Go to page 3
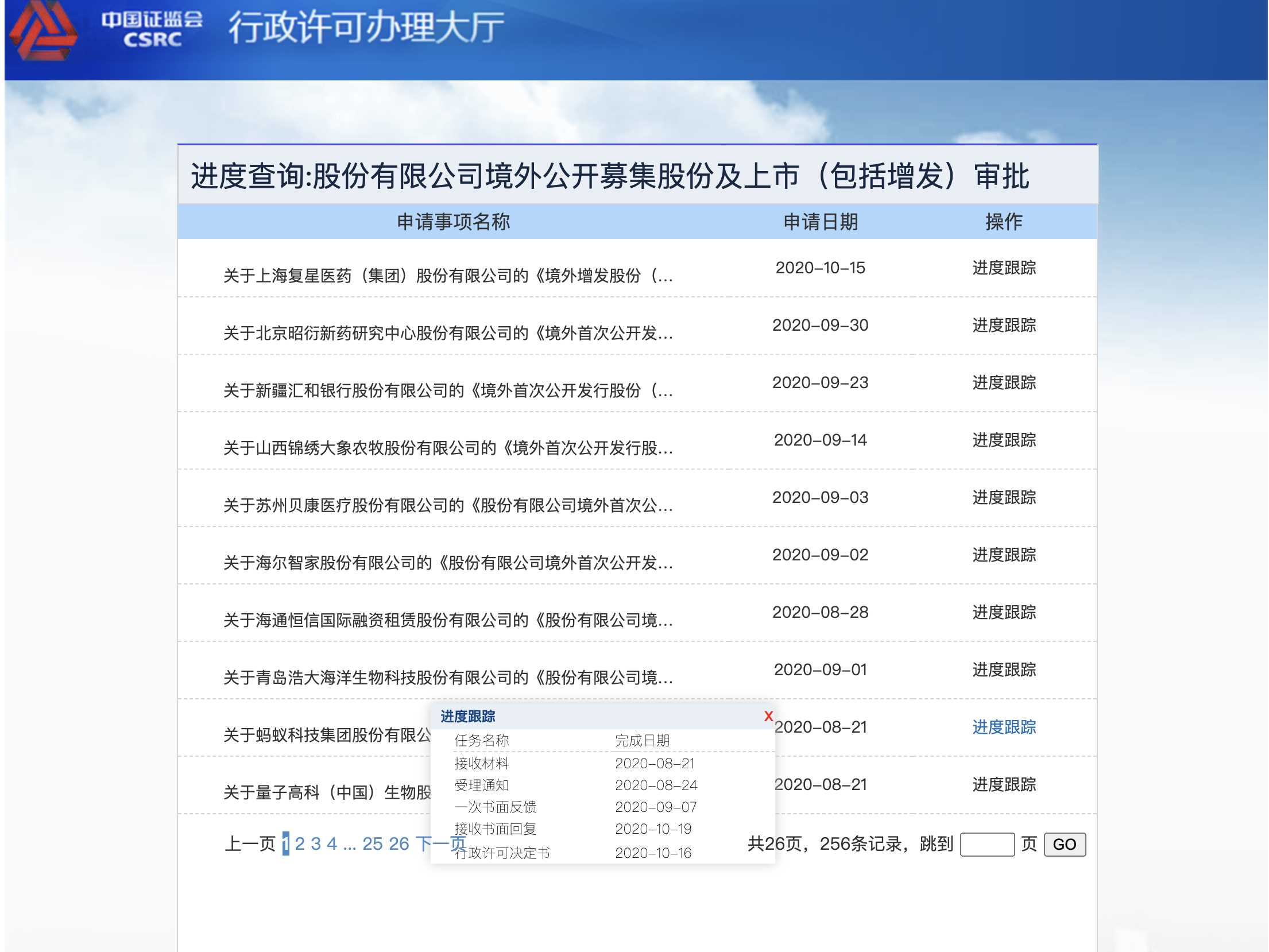1269x952 pixels. 316,843
